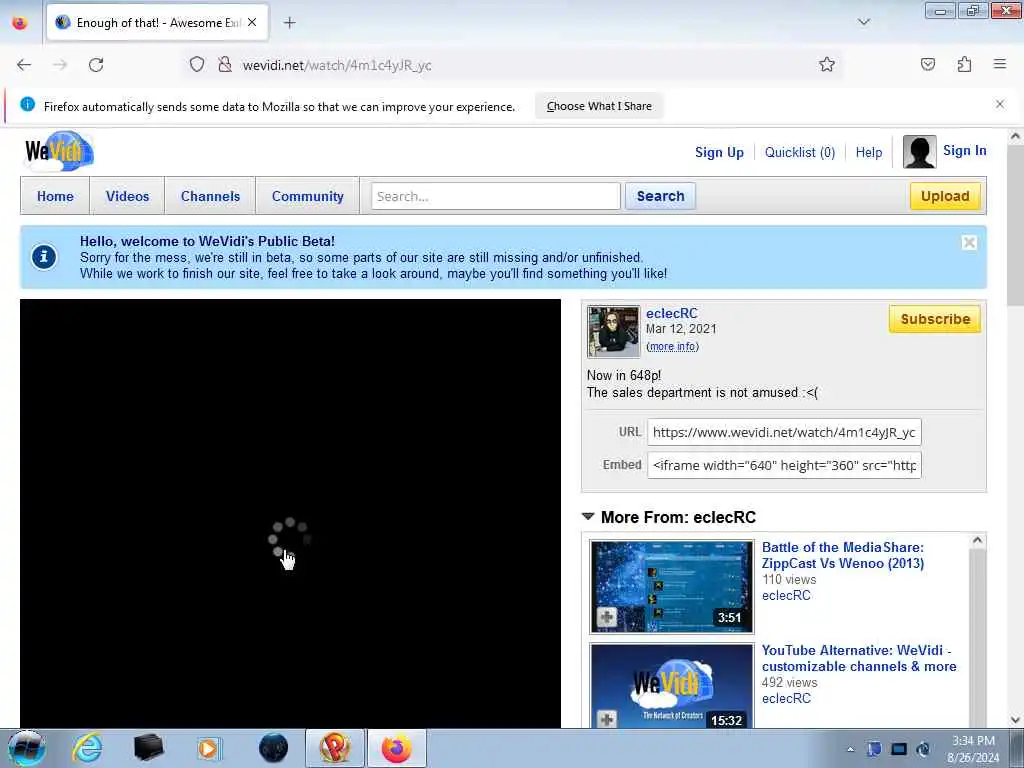This screenshot has width=1024, height=768.
Task: Select the video URL field
Action: coord(784,432)
